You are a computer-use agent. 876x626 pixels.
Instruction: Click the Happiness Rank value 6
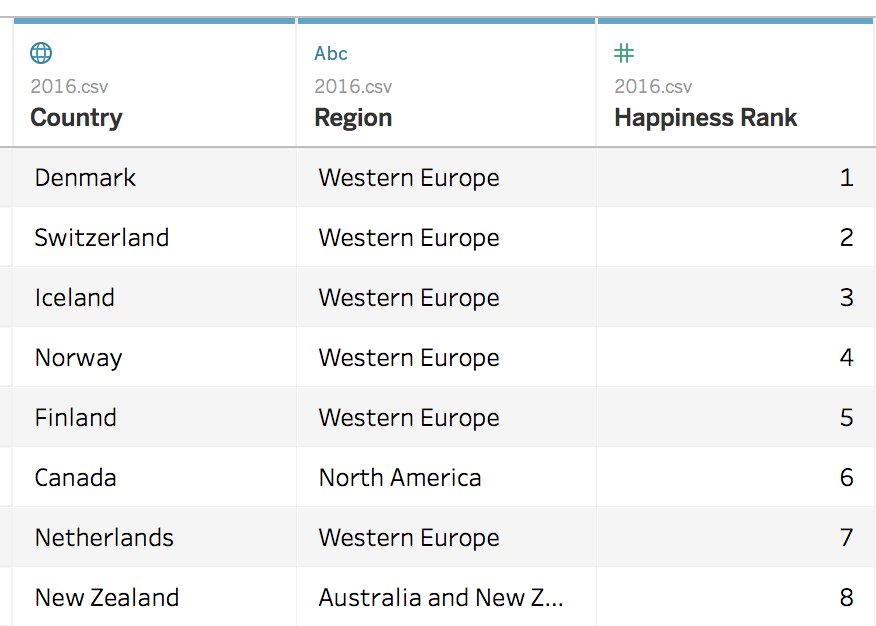846,478
